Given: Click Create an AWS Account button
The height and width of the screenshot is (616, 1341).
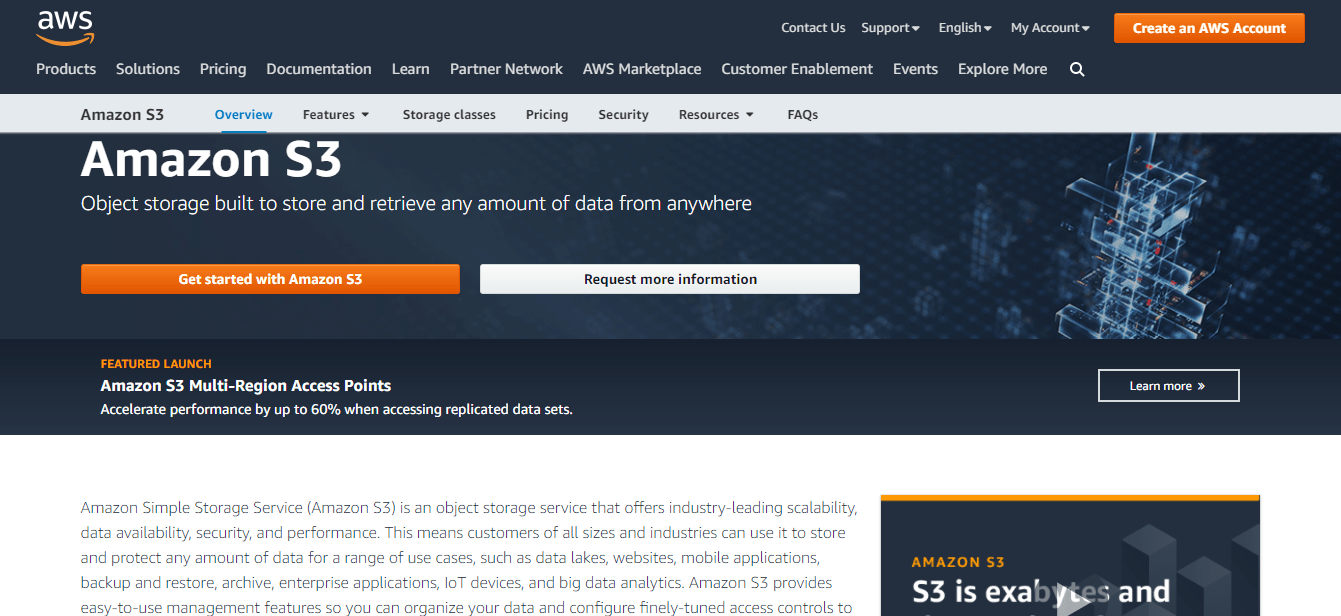Looking at the screenshot, I should pos(1209,28).
